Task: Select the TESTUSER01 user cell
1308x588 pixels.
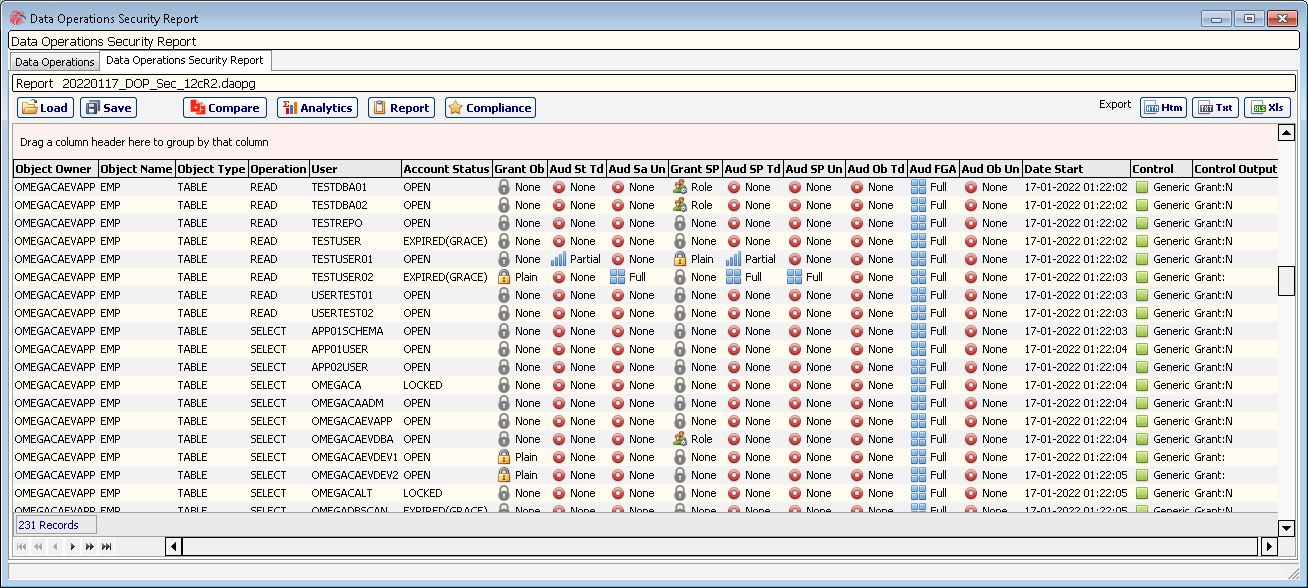Action: click(355, 259)
